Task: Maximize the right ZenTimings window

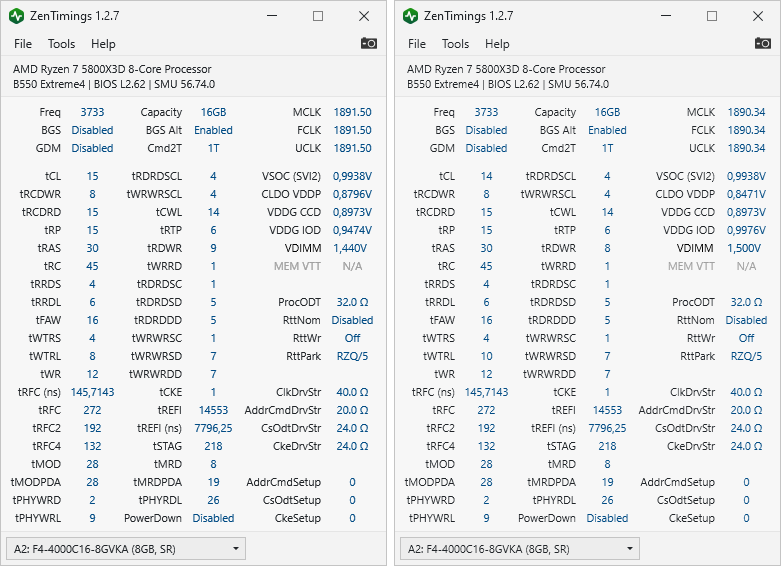Action: (712, 16)
